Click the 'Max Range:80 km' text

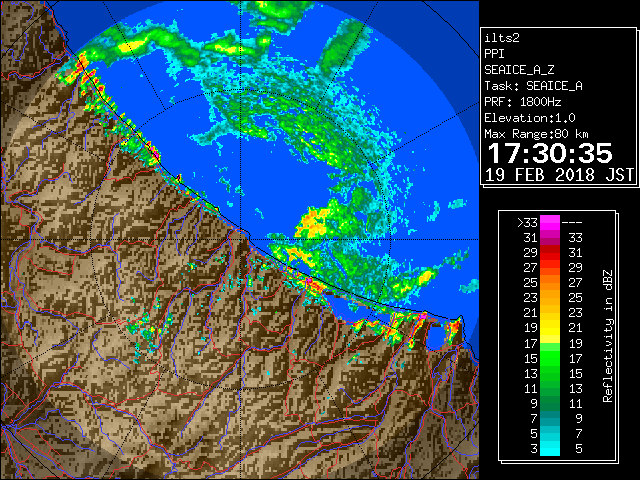point(536,134)
